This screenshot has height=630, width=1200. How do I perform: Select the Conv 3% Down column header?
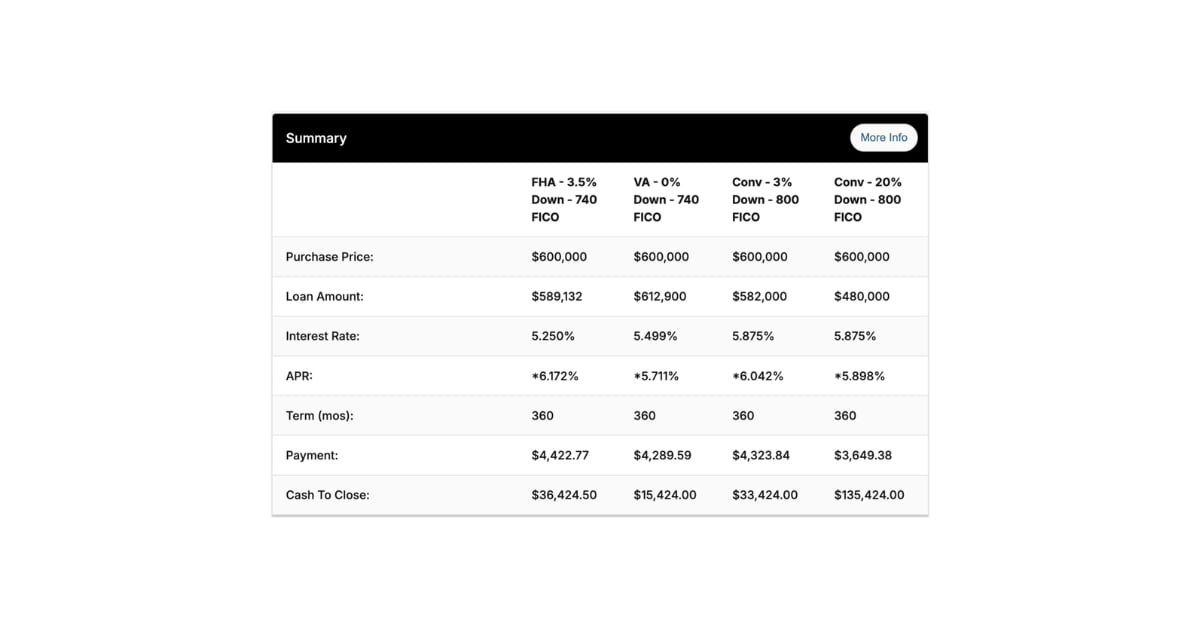tap(765, 199)
